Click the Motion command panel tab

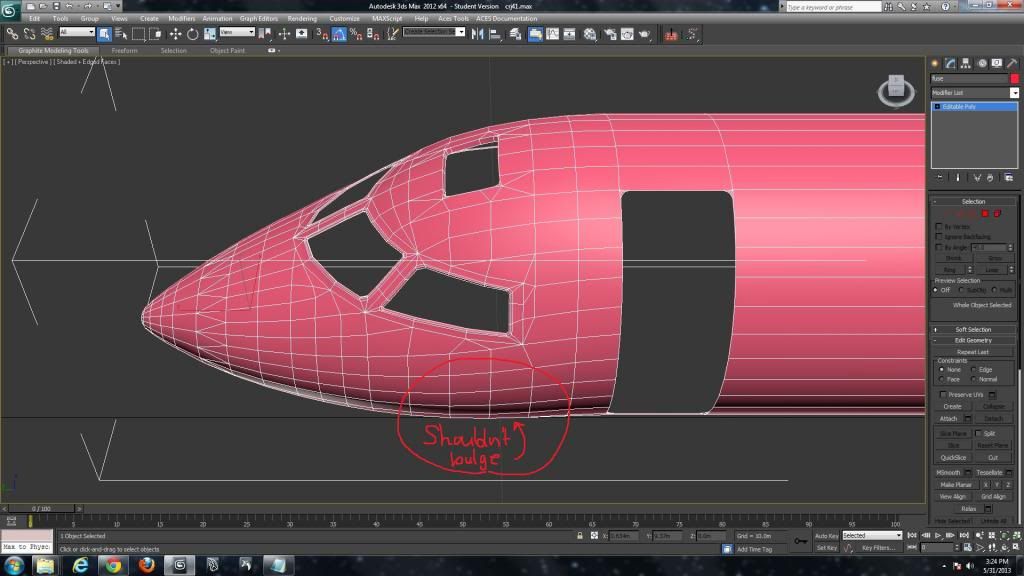pos(983,63)
